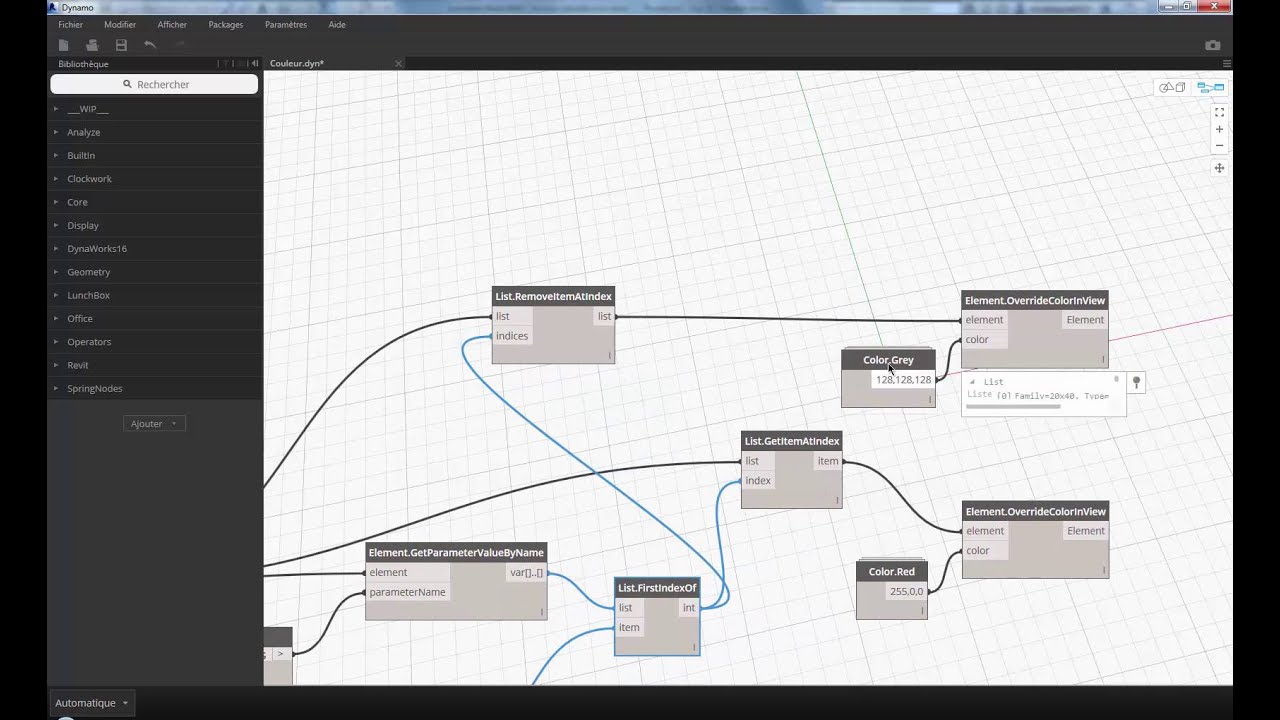The width and height of the screenshot is (1280, 720).
Task: Open the Paramètres menu
Action: pos(286,25)
